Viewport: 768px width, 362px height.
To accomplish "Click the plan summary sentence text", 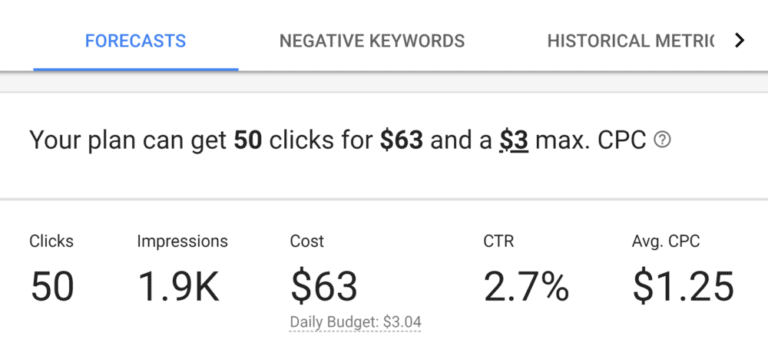I will 338,141.
